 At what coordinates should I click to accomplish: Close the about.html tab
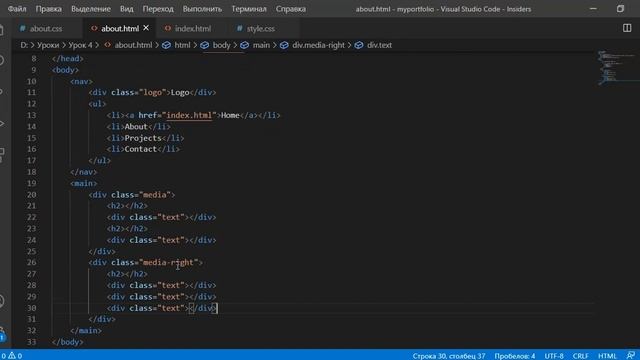point(146,28)
